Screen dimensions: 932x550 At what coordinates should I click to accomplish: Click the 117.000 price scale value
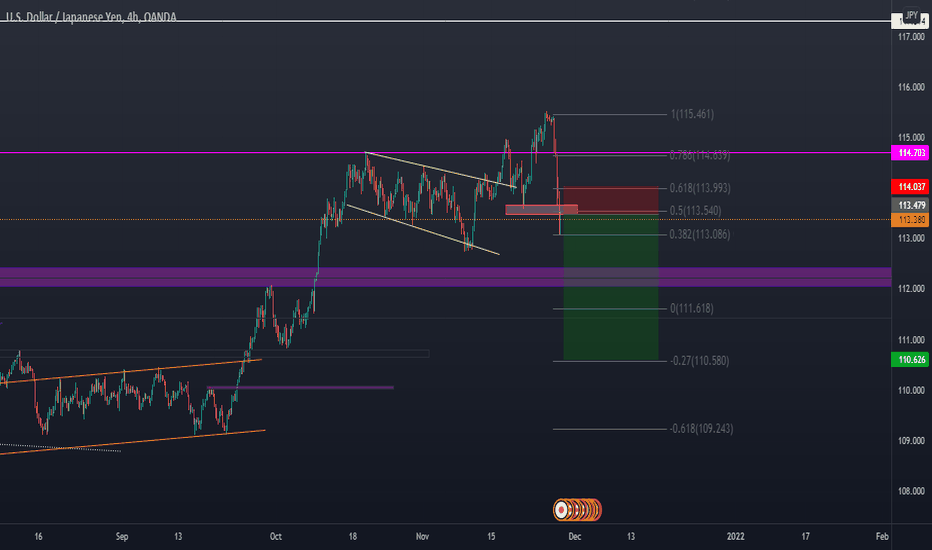911,36
